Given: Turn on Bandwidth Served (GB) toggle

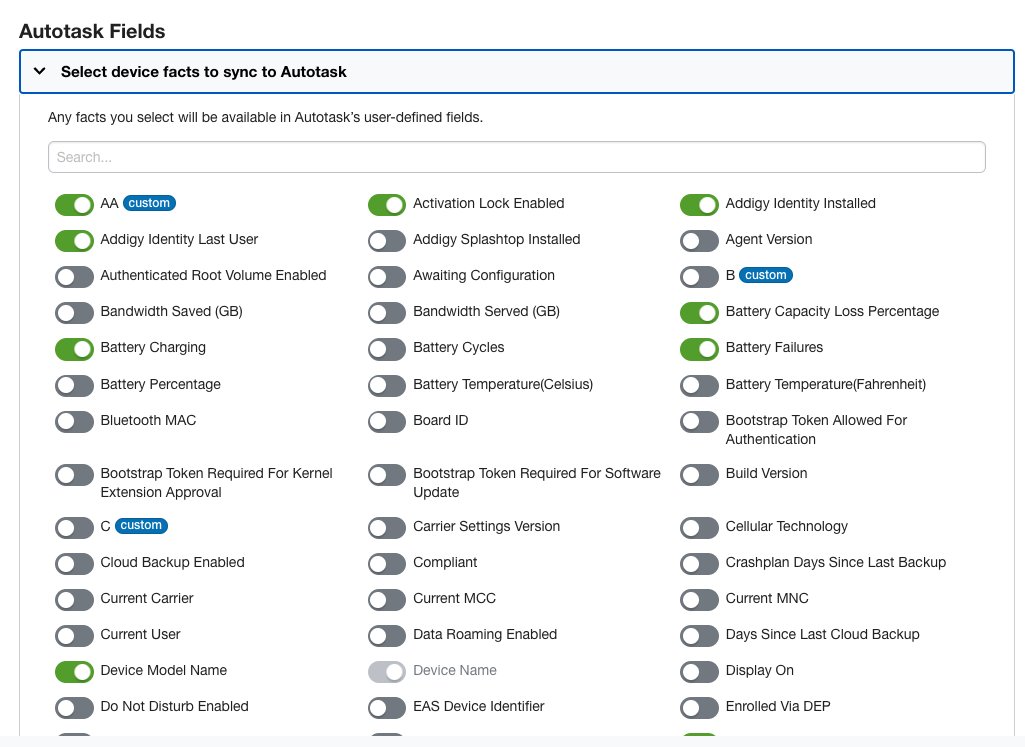Looking at the screenshot, I should pyautogui.click(x=387, y=312).
